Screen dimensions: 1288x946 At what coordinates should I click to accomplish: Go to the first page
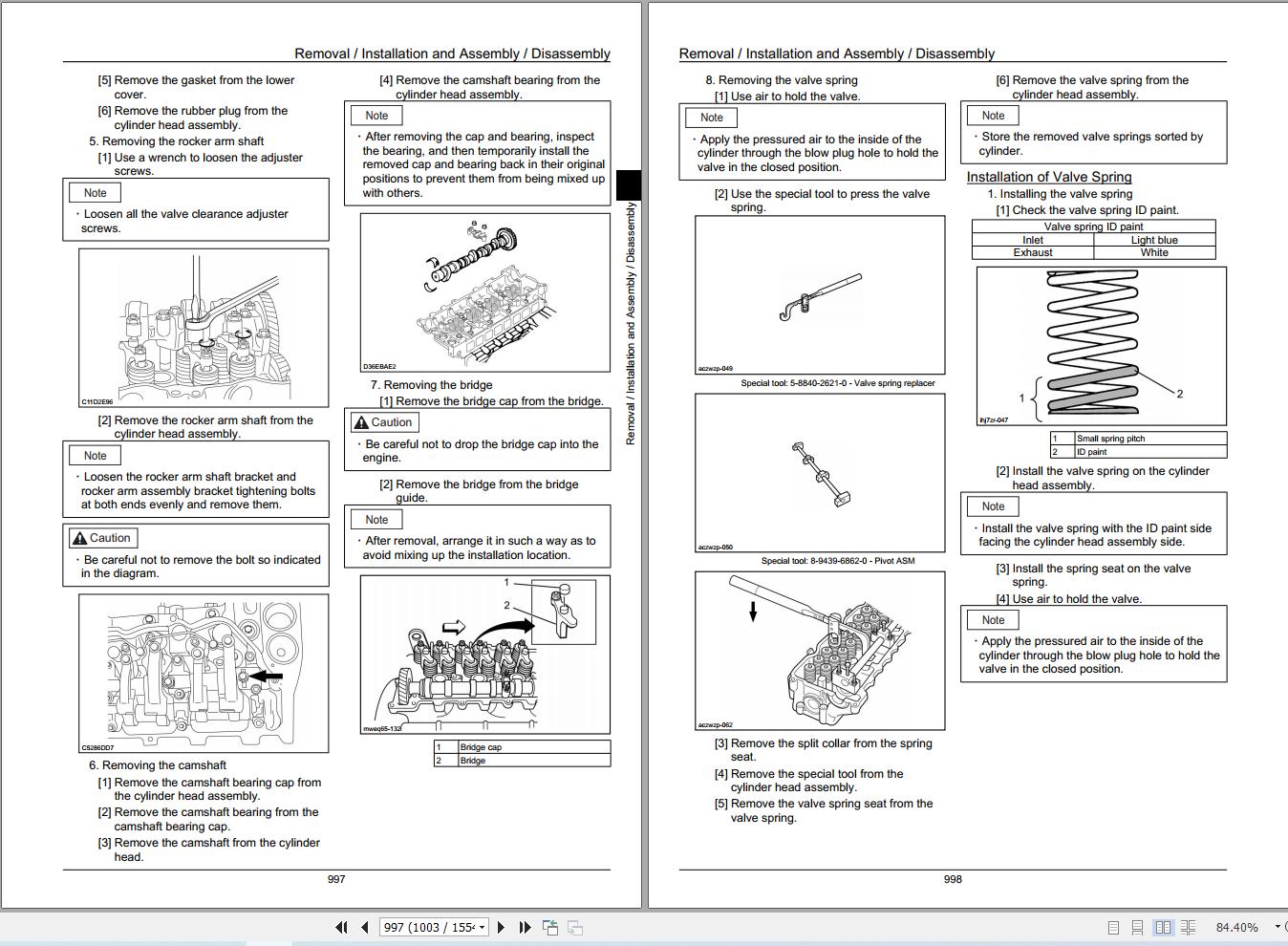tap(341, 927)
